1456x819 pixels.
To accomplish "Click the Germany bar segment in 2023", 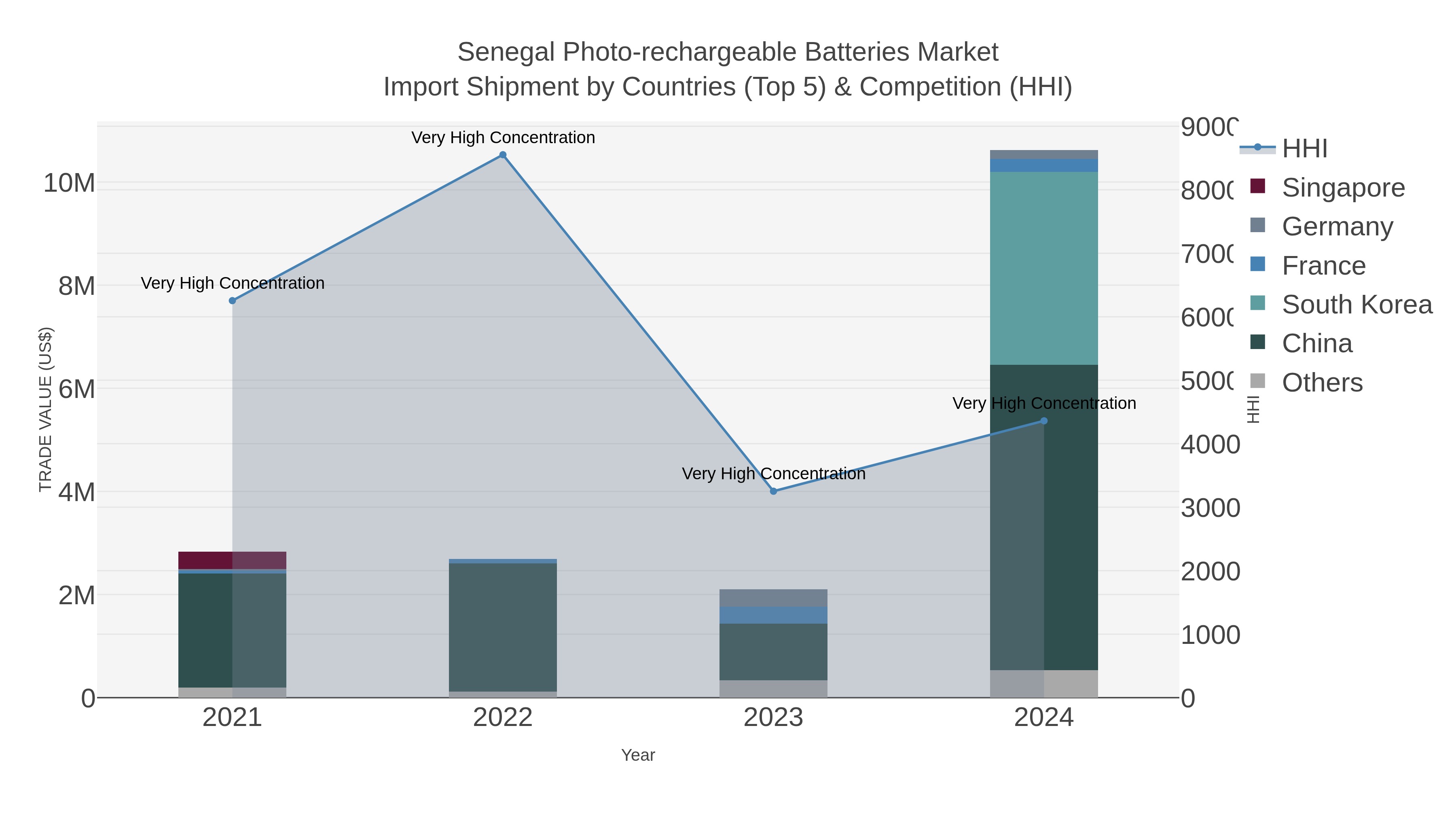I will (773, 598).
